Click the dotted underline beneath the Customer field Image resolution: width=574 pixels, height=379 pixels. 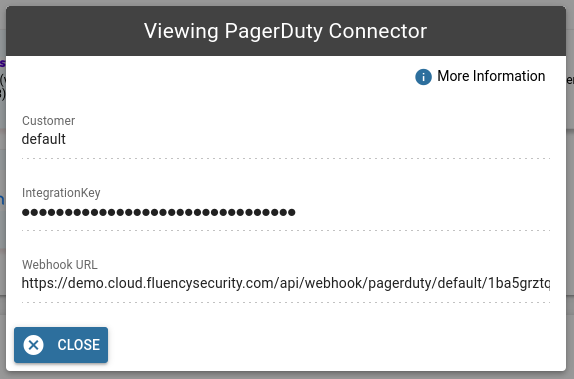pos(286,159)
